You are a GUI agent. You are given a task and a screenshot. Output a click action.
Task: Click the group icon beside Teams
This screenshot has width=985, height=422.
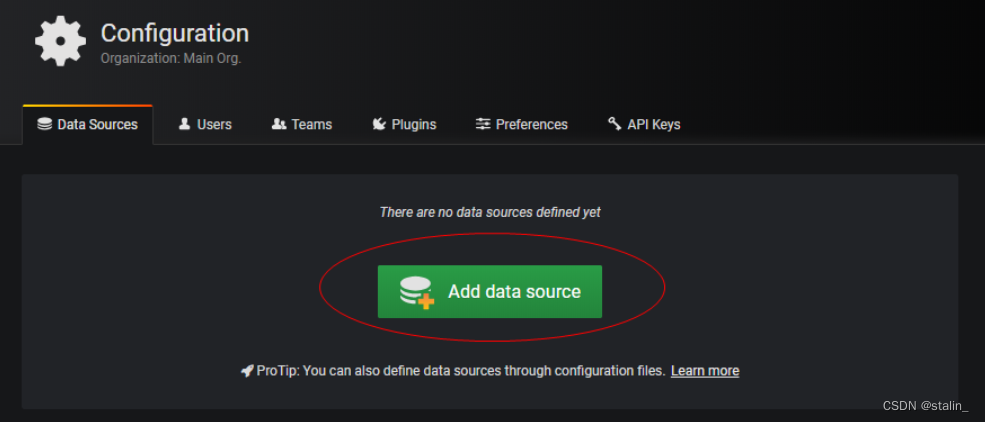[x=279, y=124]
